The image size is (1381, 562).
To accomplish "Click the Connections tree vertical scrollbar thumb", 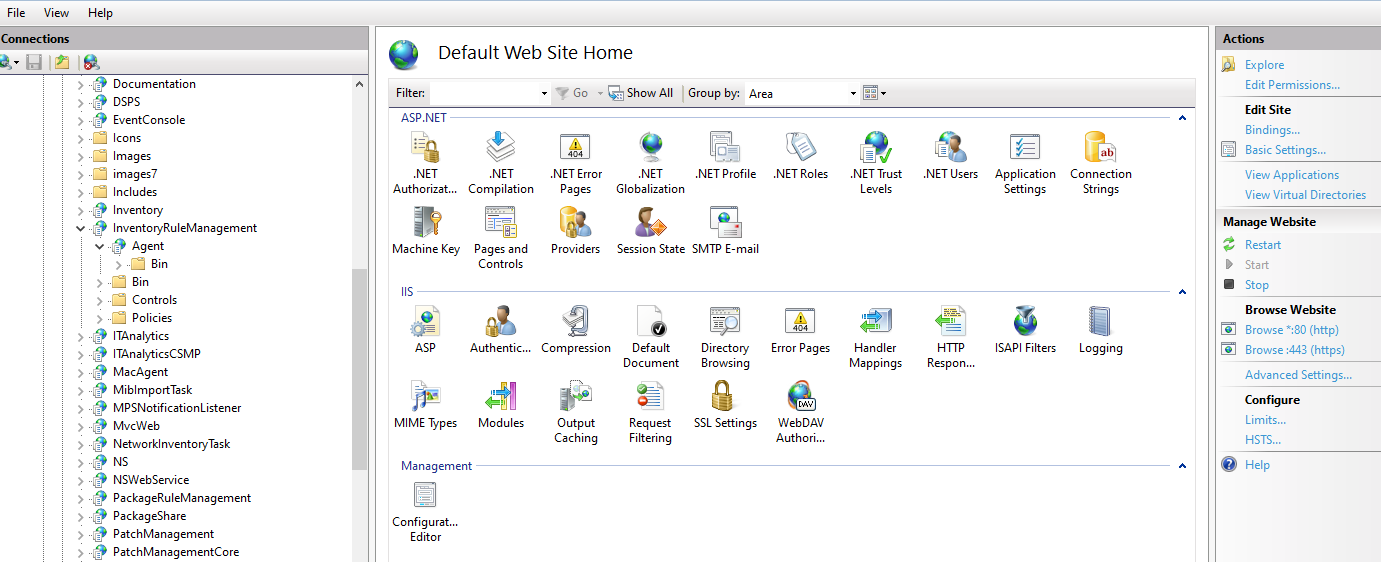I will [x=360, y=370].
